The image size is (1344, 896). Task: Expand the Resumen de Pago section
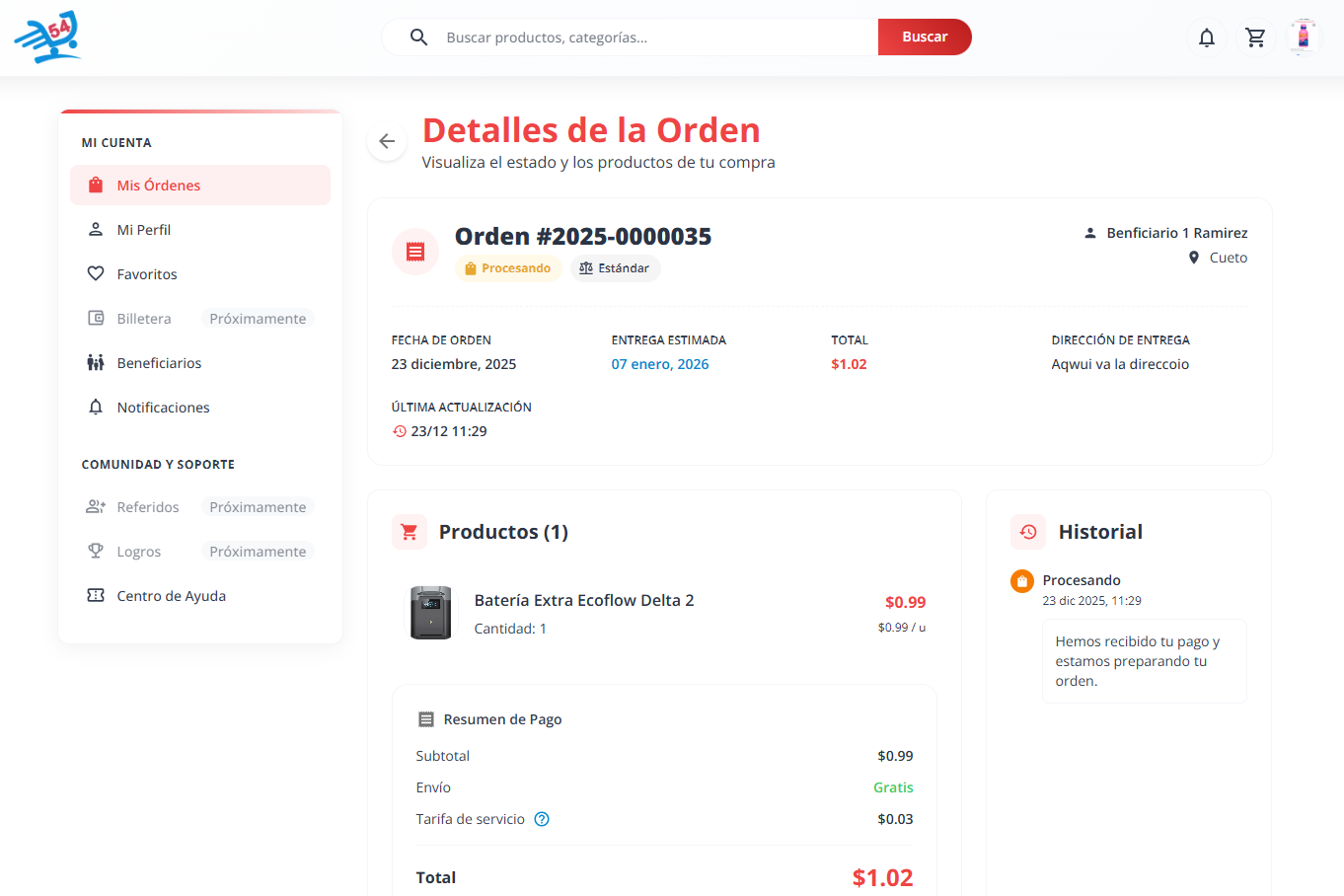[489, 719]
